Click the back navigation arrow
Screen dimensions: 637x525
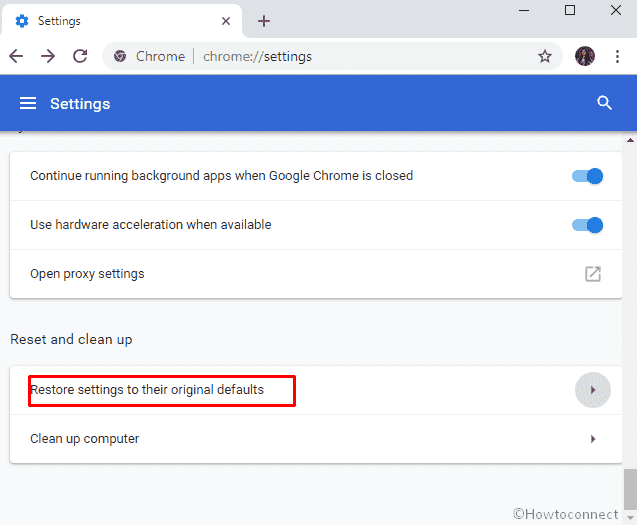point(16,56)
